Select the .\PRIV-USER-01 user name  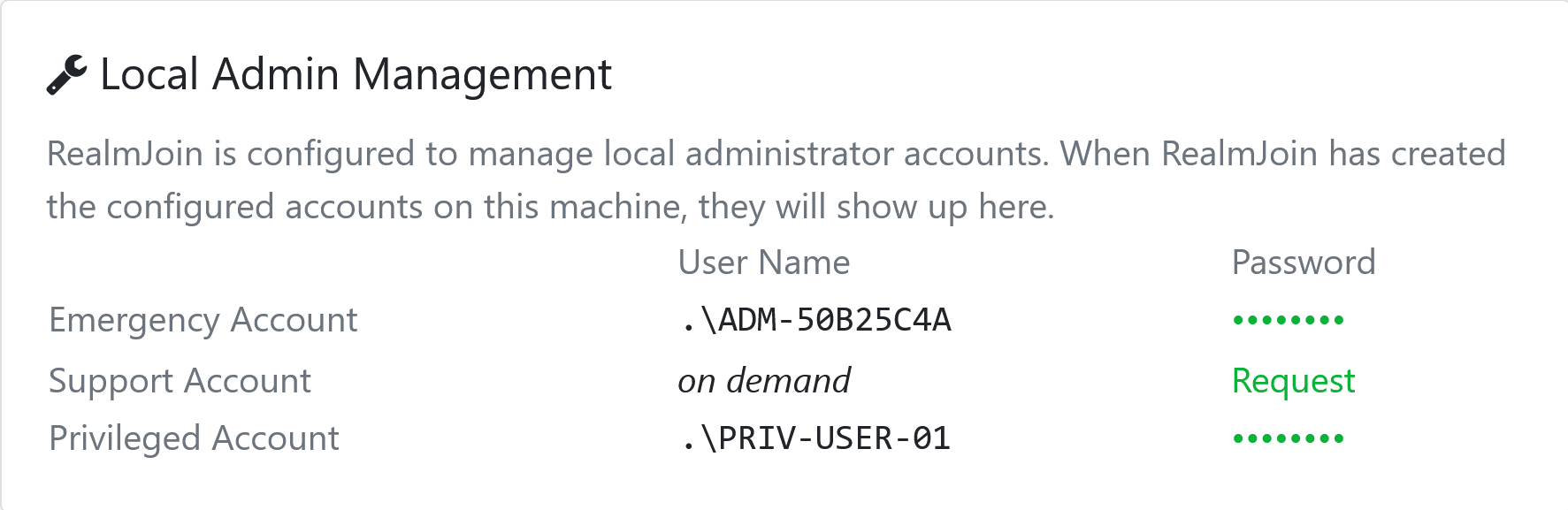[x=815, y=438]
